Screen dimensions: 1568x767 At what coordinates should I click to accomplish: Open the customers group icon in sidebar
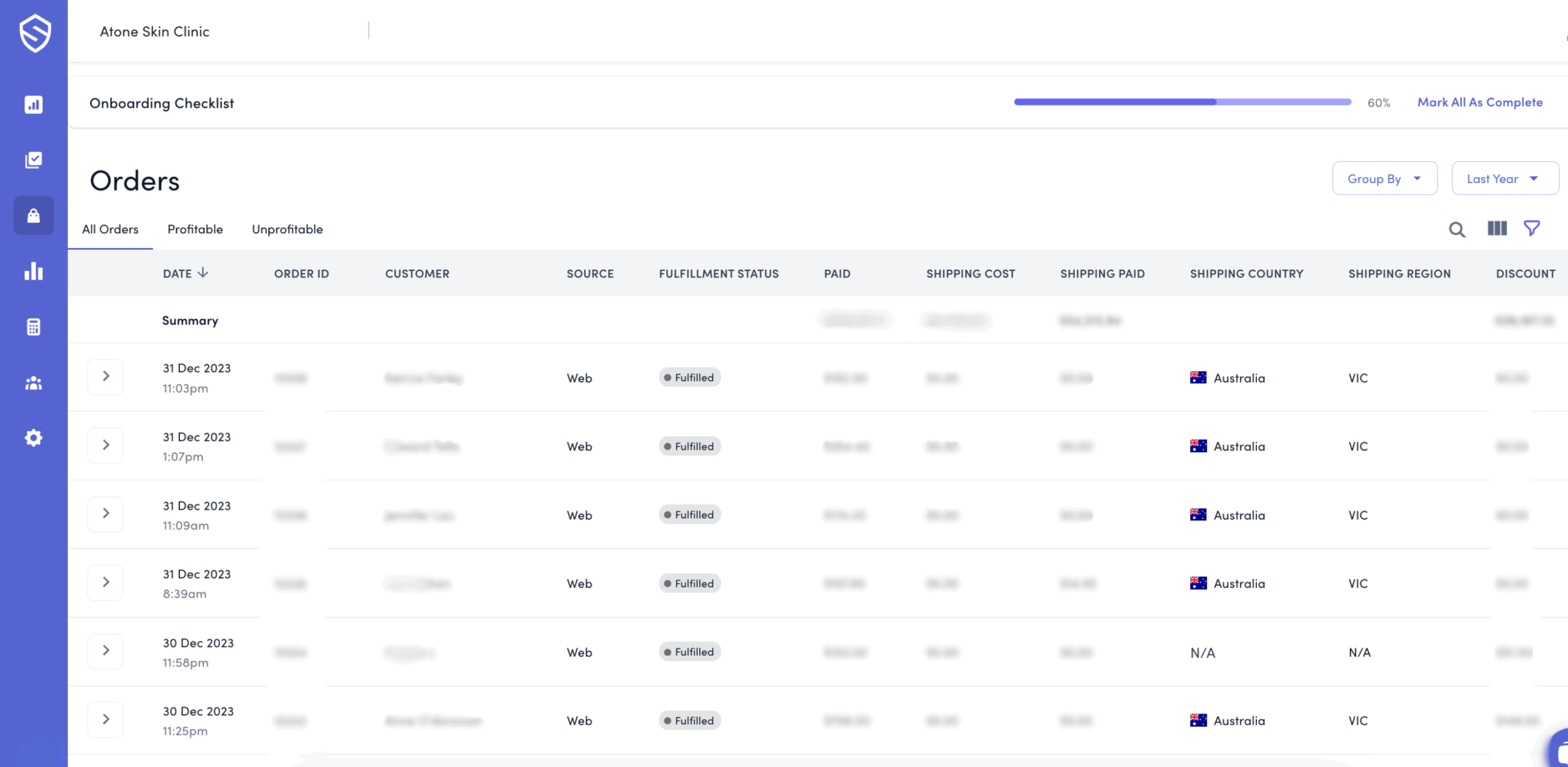point(34,383)
